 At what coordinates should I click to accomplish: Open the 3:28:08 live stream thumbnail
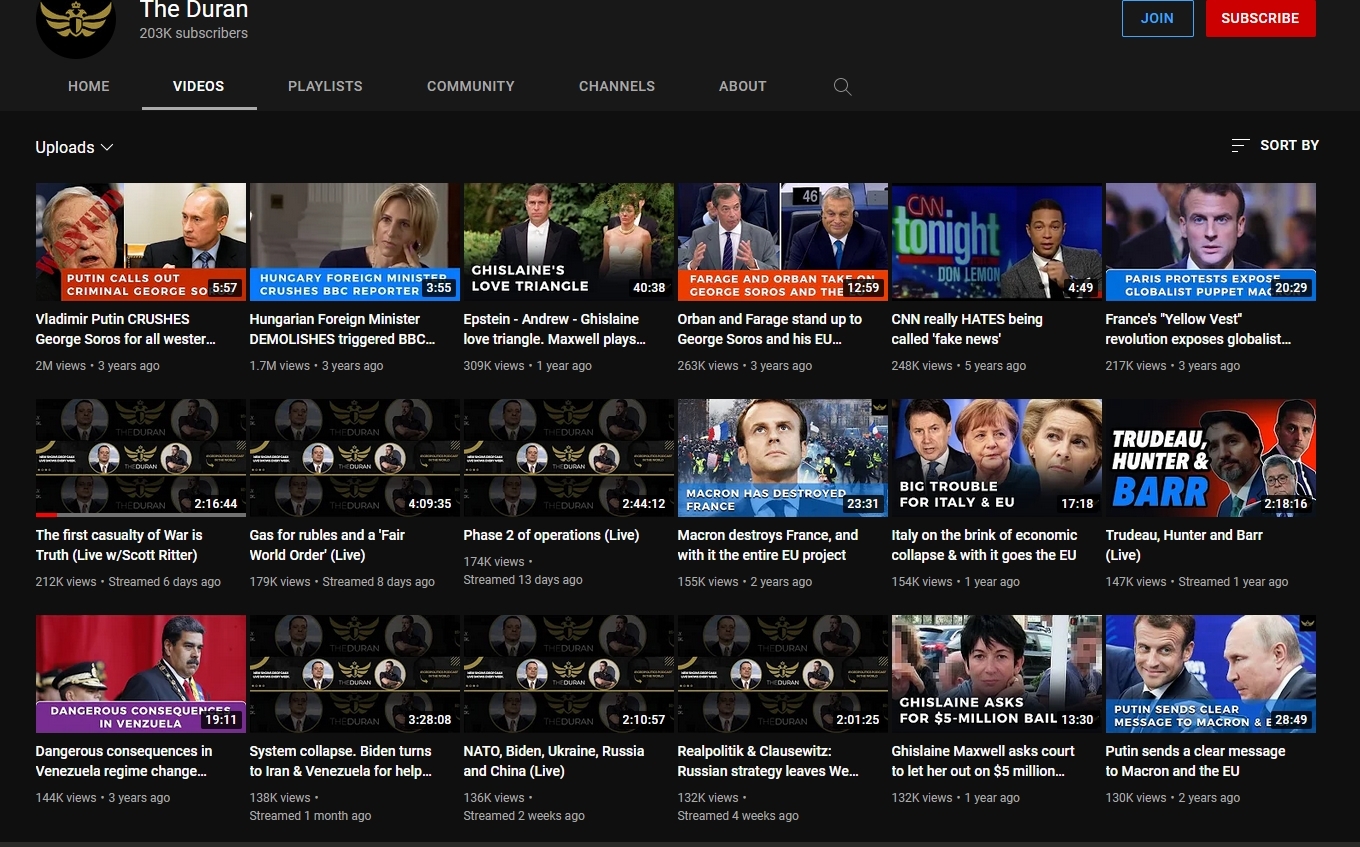[x=355, y=674]
